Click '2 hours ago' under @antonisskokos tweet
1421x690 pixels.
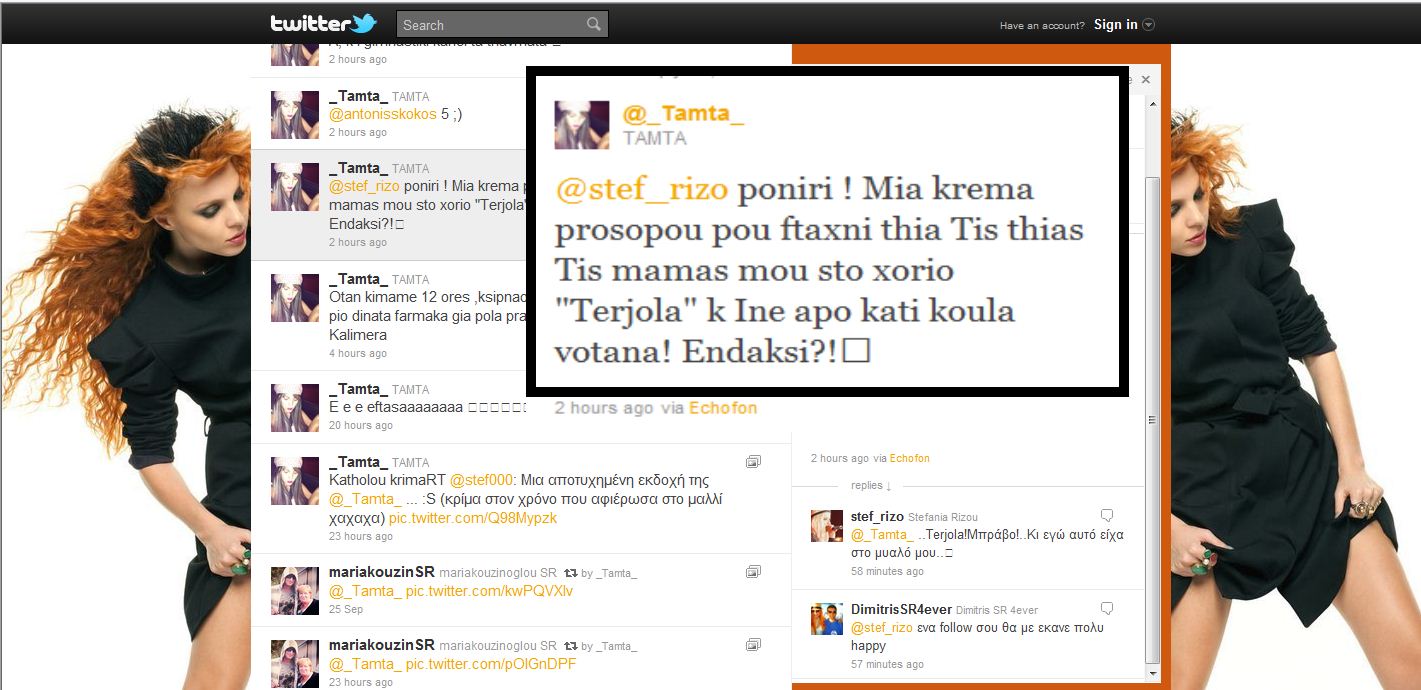[x=358, y=132]
